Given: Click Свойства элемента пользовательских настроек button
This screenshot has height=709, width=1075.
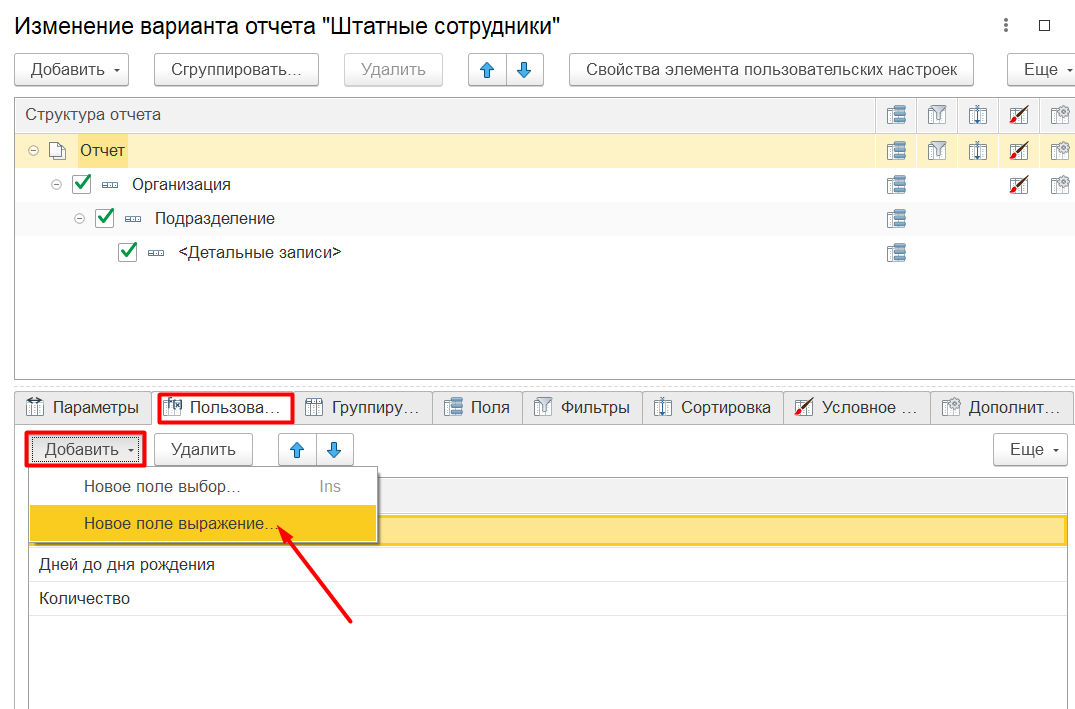Looking at the screenshot, I should 771,70.
